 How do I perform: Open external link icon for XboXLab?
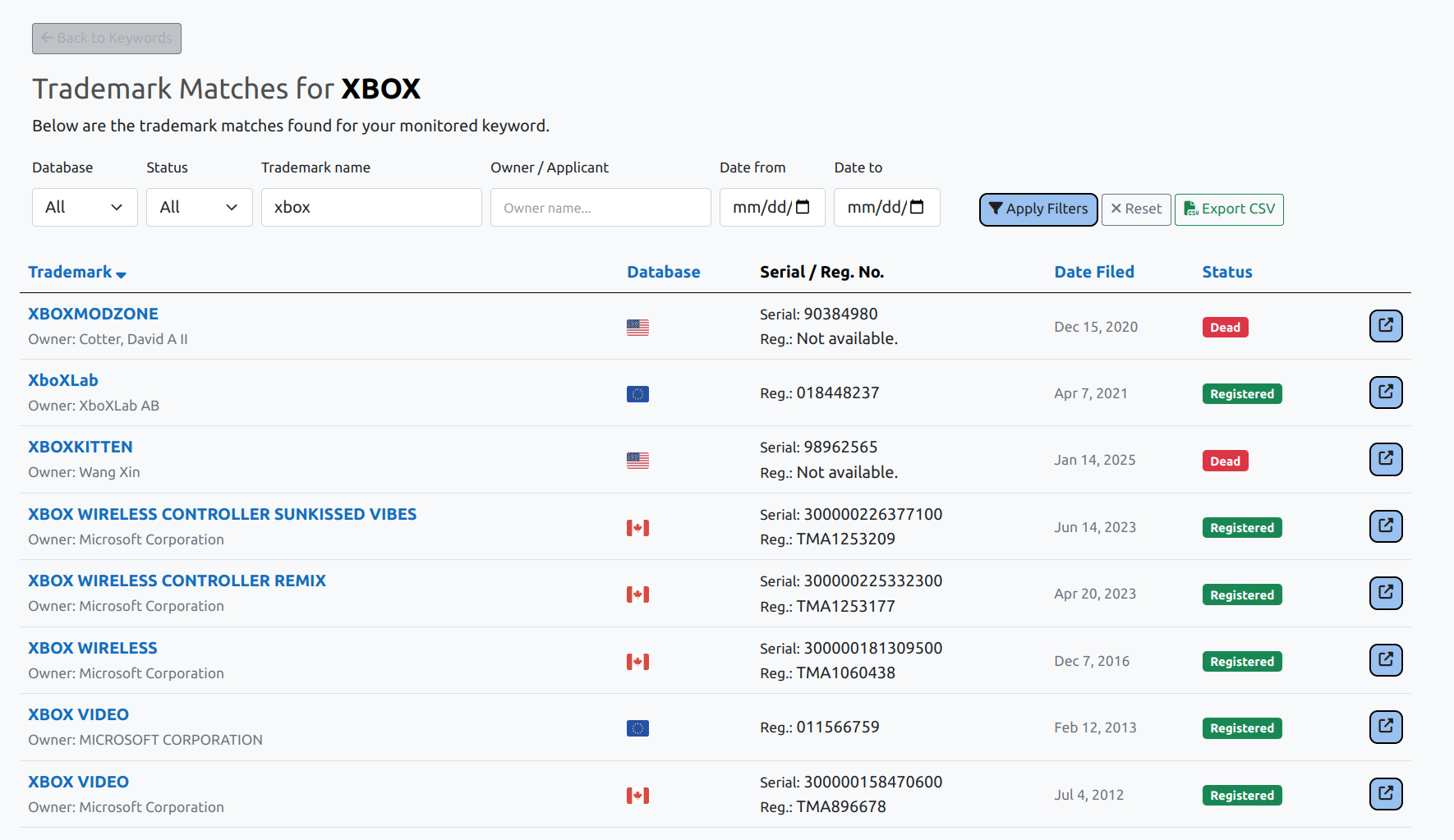click(x=1386, y=392)
